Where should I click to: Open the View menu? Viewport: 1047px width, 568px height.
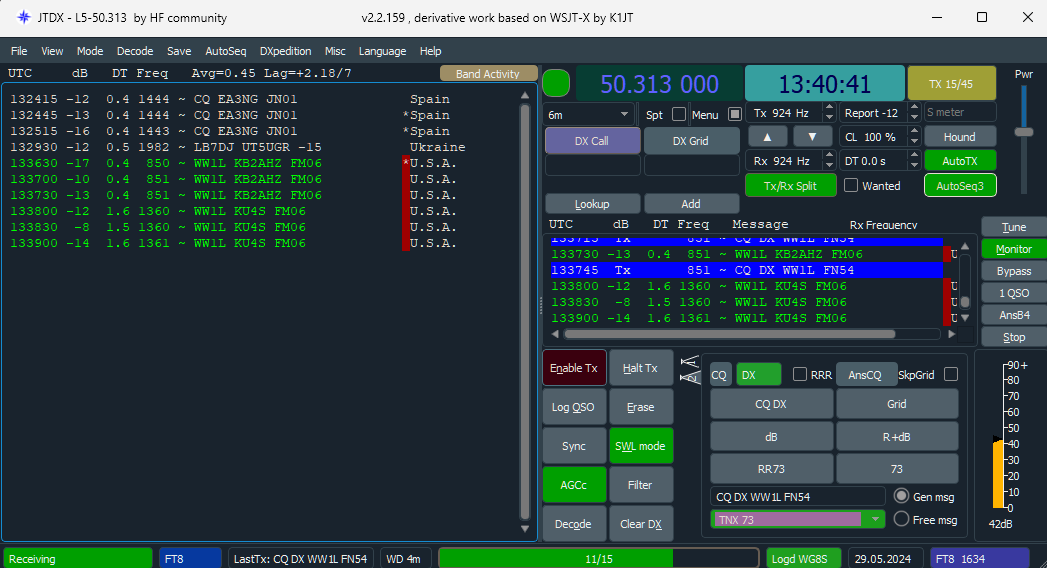pyautogui.click(x=52, y=51)
